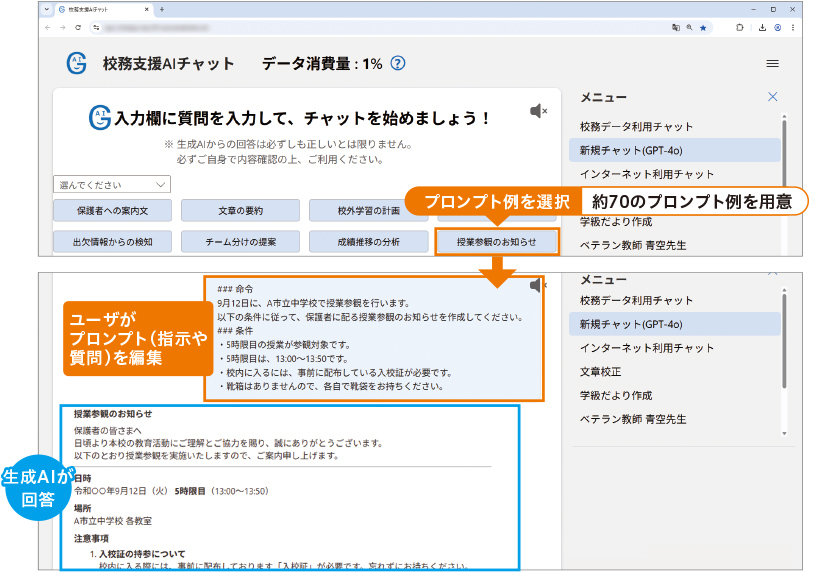The image size is (834, 572).
Task: Open a new browser tab with plus
Action: (x=162, y=9)
